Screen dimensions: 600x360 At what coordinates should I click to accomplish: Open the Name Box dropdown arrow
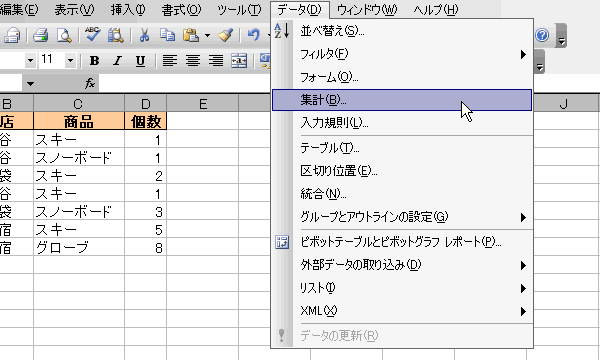pos(30,83)
